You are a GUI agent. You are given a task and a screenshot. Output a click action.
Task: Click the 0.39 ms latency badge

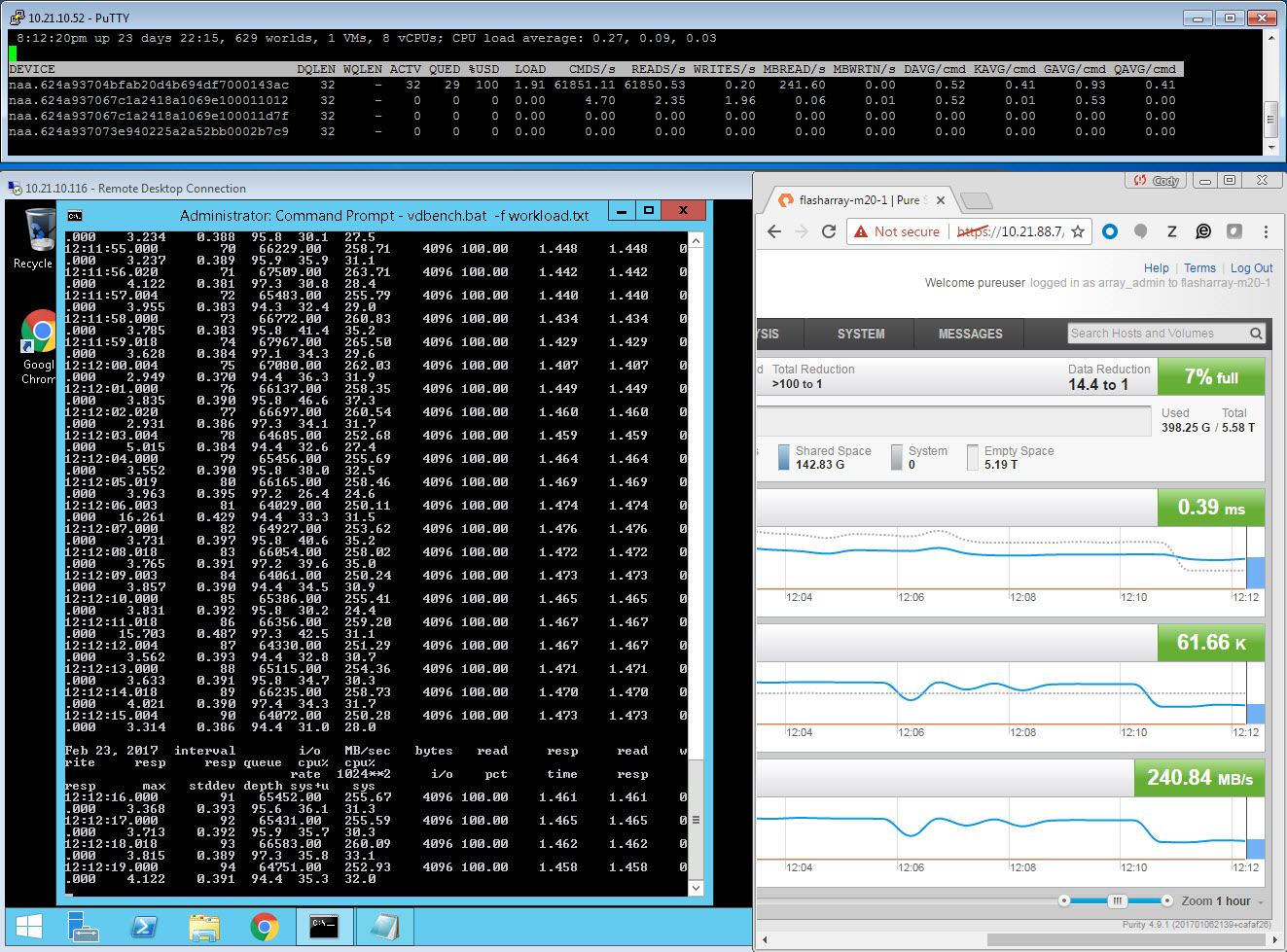1211,508
